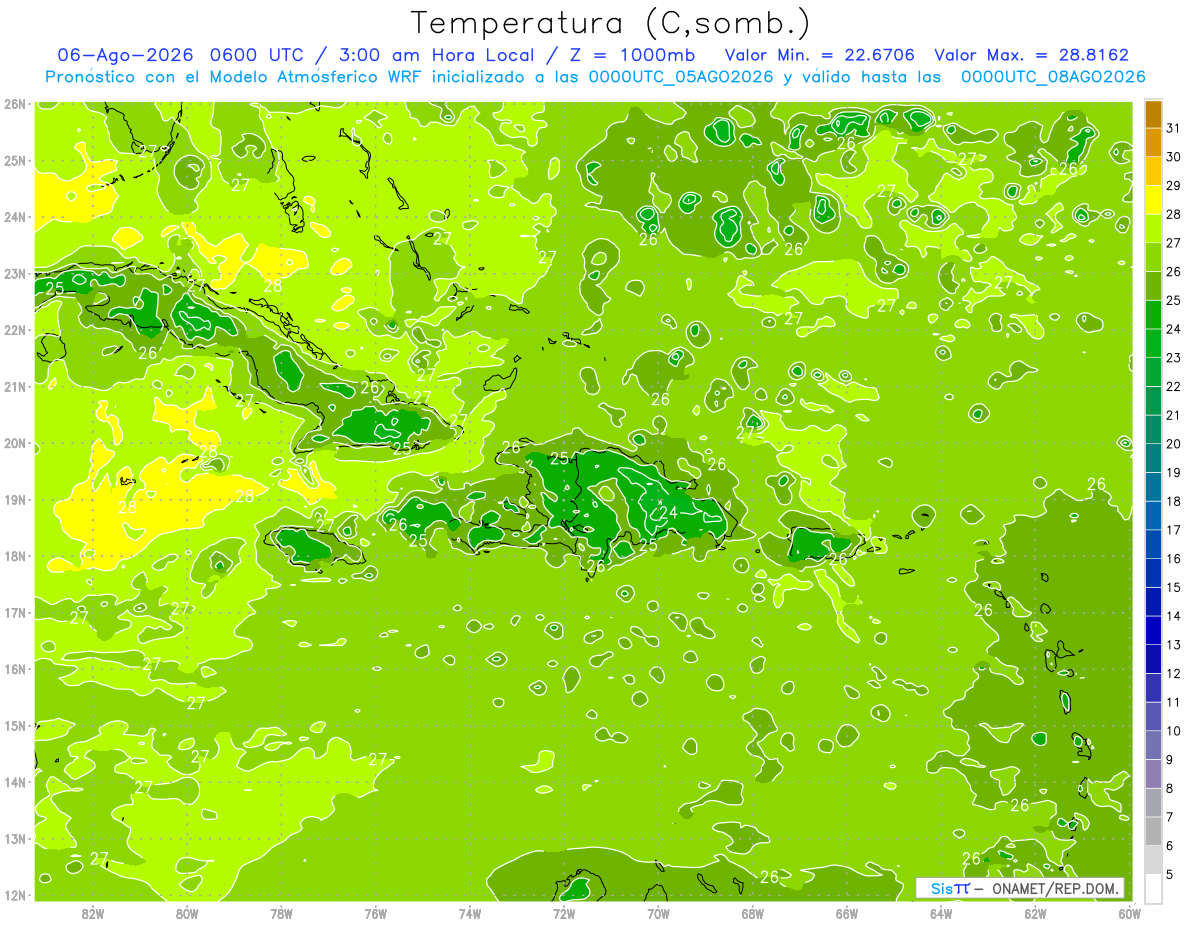
Task: Click the latitude axis label "20N"
Action: pos(15,443)
